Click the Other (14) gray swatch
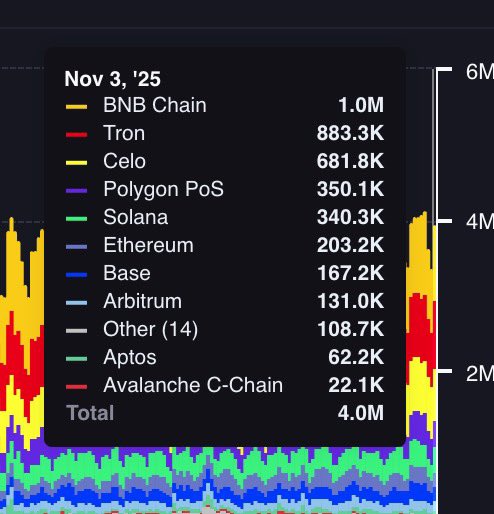The width and height of the screenshot is (494, 514). click(x=77, y=331)
